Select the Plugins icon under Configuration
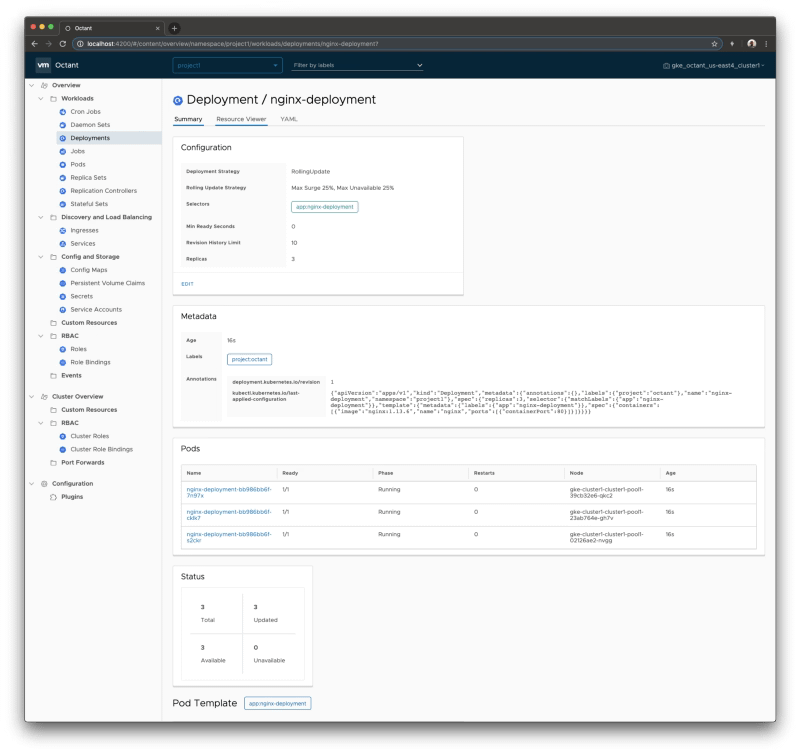The height and width of the screenshot is (754, 800). pos(55,497)
